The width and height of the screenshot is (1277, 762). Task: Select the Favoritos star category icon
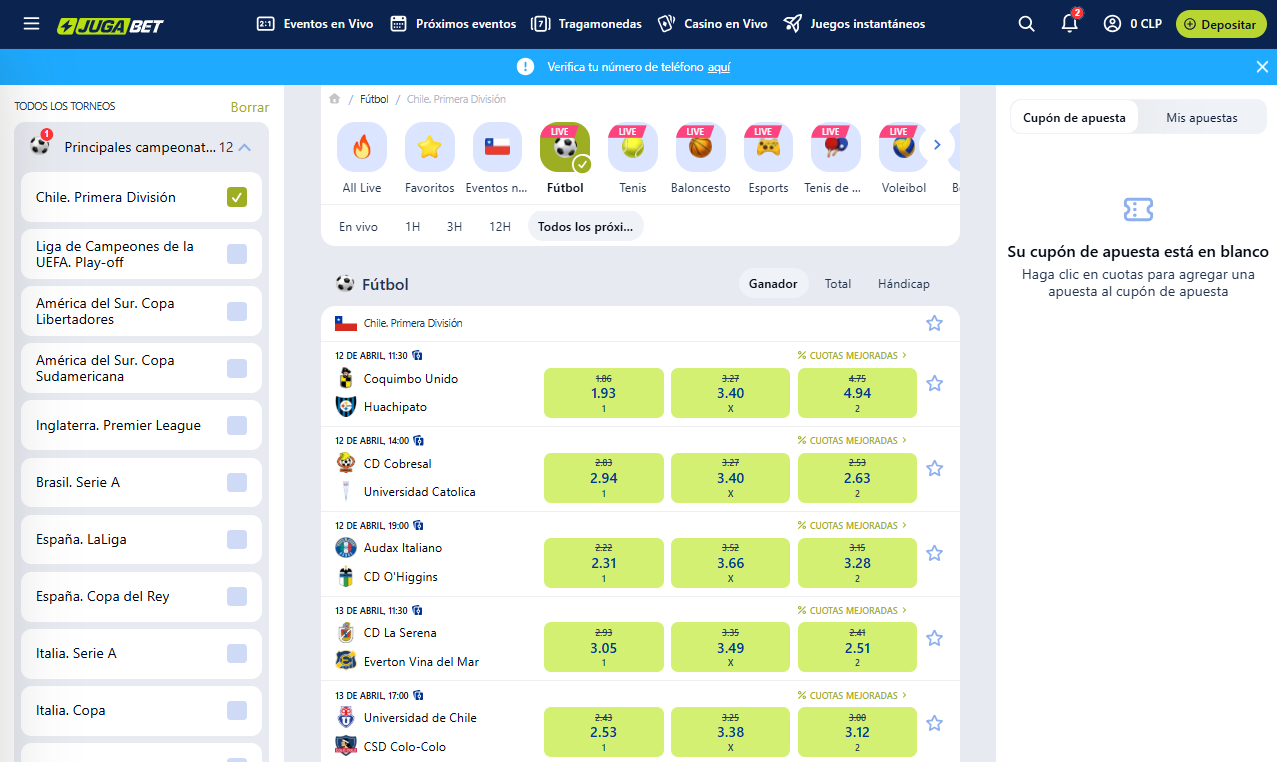pos(430,147)
